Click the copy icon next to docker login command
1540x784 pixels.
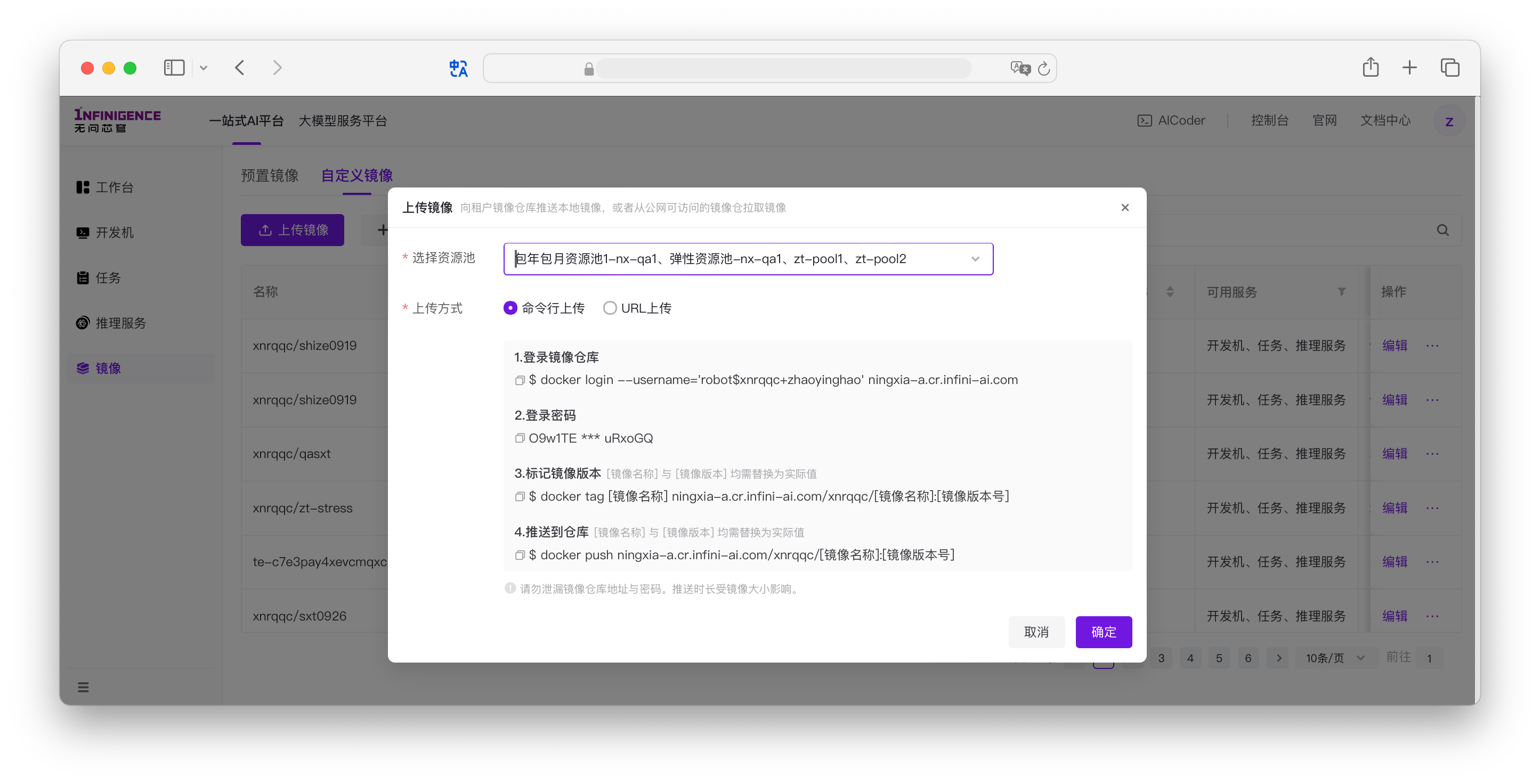520,380
